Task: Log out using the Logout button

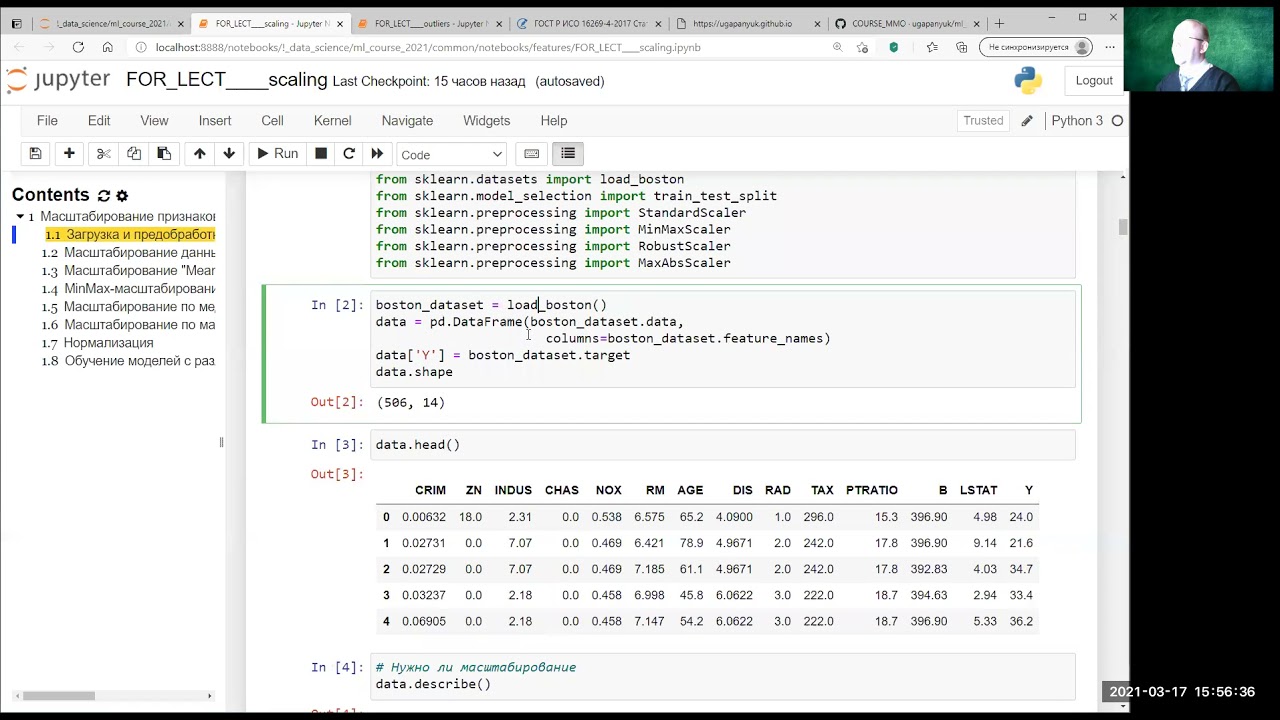Action: pyautogui.click(x=1094, y=81)
